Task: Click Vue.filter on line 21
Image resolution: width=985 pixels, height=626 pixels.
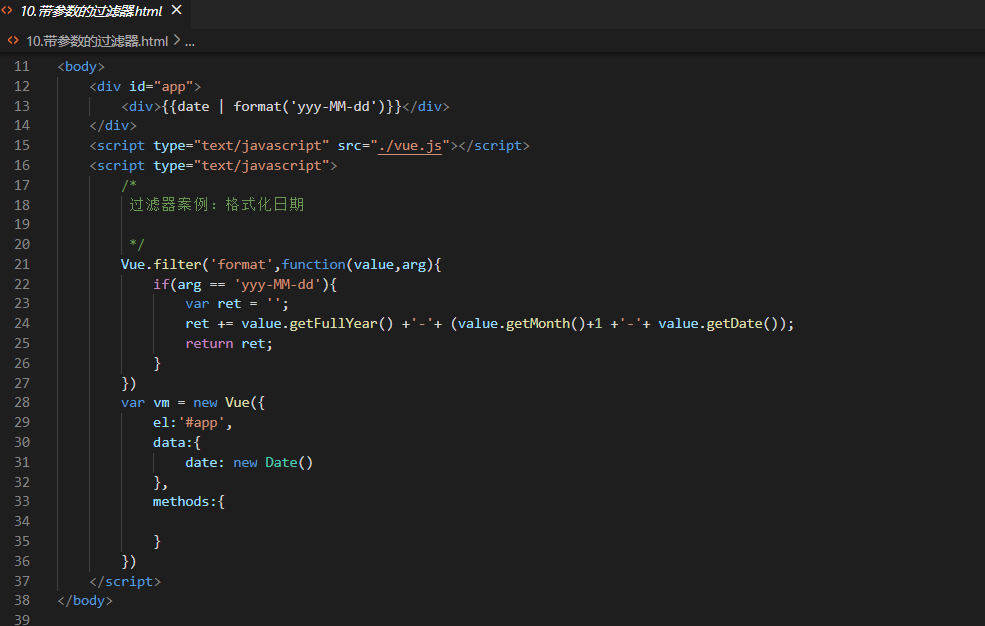Action: click(x=161, y=264)
